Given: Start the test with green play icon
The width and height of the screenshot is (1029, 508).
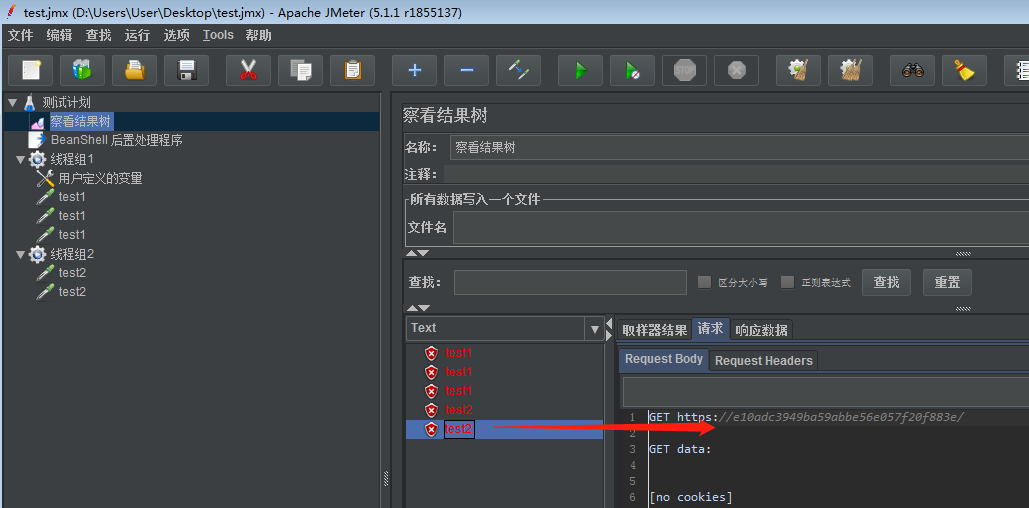Looking at the screenshot, I should coord(581,70).
